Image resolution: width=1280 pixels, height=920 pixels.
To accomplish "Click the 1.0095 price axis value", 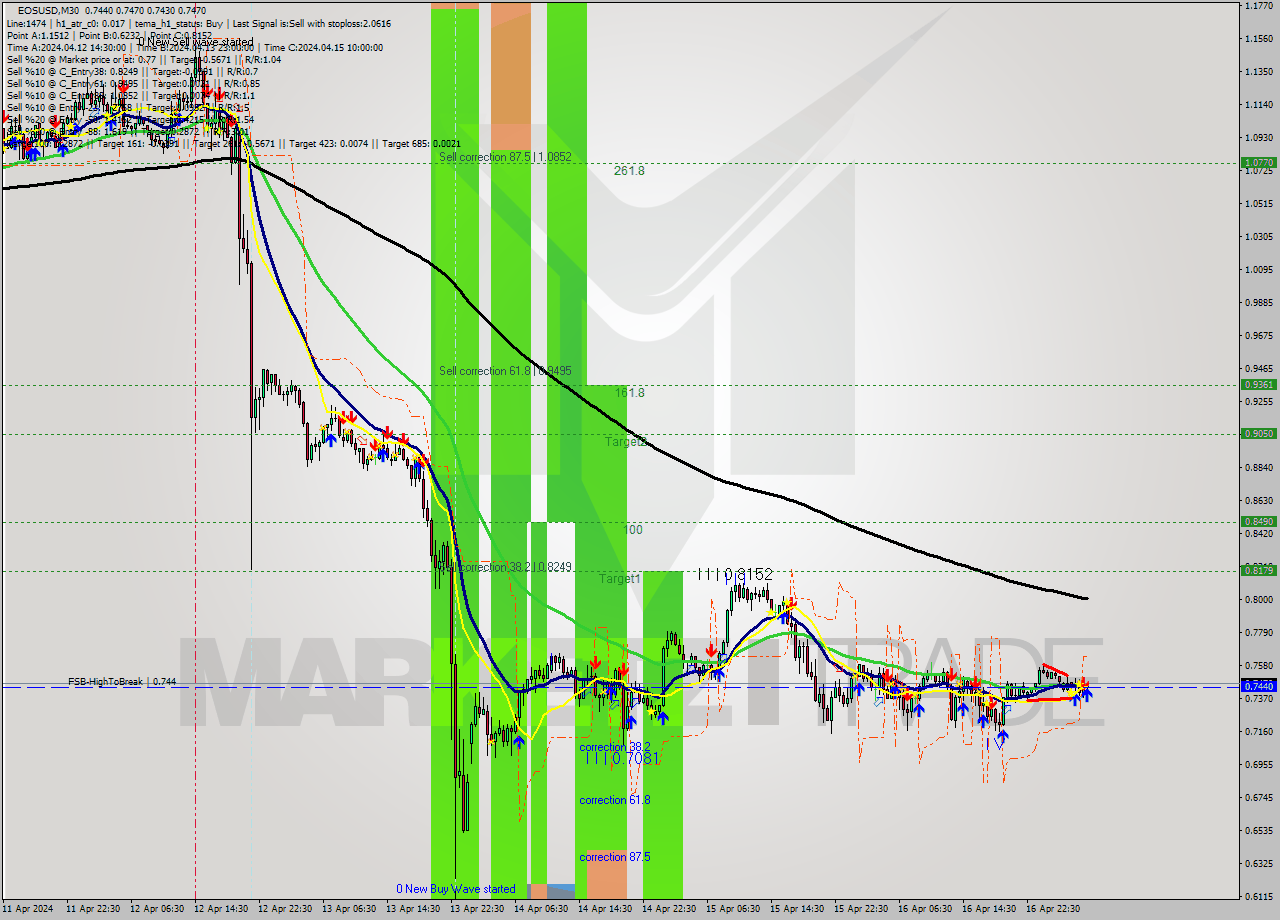I will coord(1258,269).
